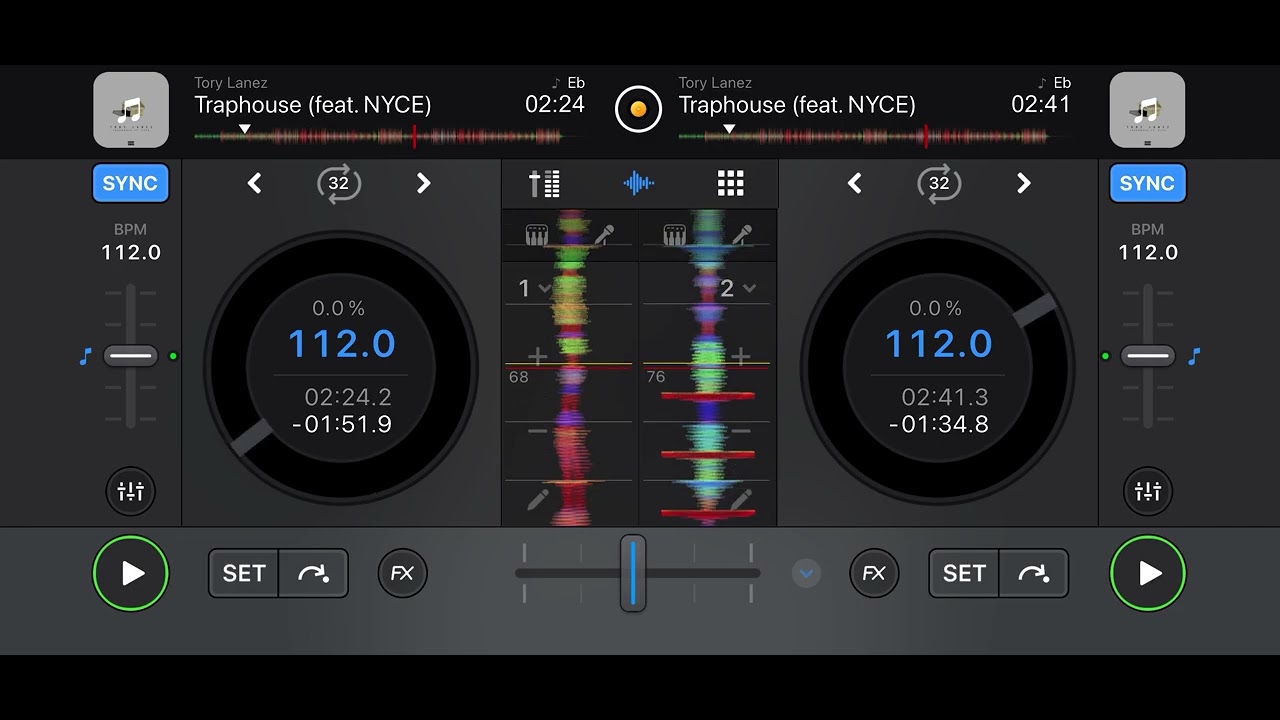The width and height of the screenshot is (1280, 720).
Task: Open the left deck album artwork
Action: 131,110
